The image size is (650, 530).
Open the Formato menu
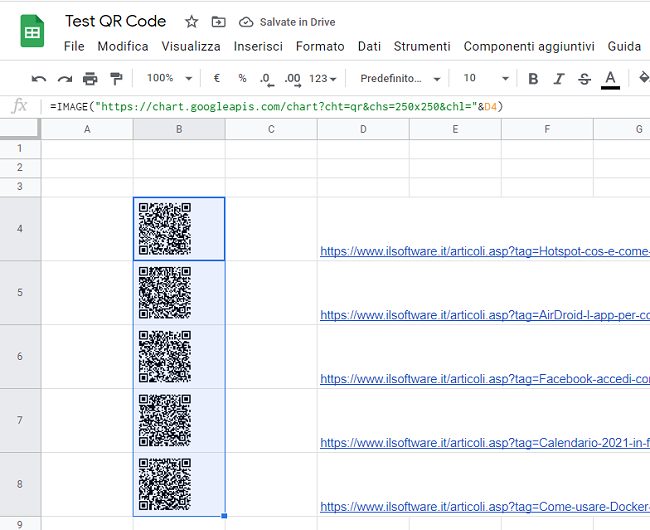coord(320,46)
